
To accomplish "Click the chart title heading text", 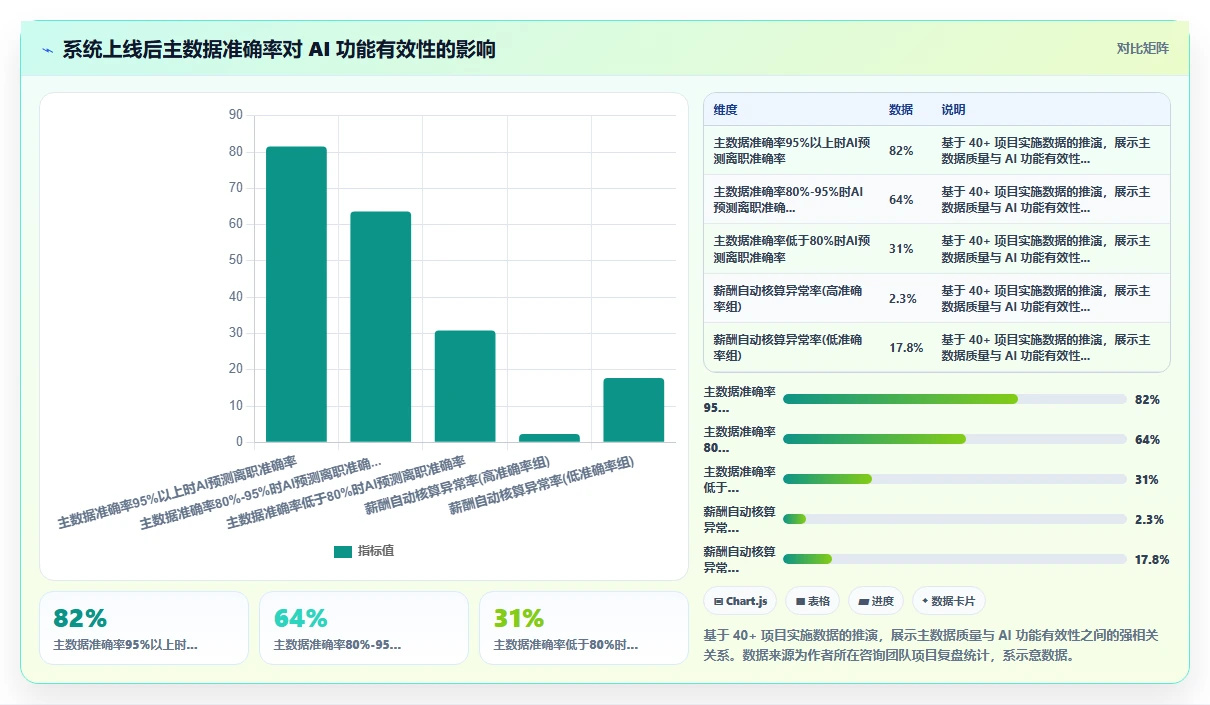I will point(279,50).
